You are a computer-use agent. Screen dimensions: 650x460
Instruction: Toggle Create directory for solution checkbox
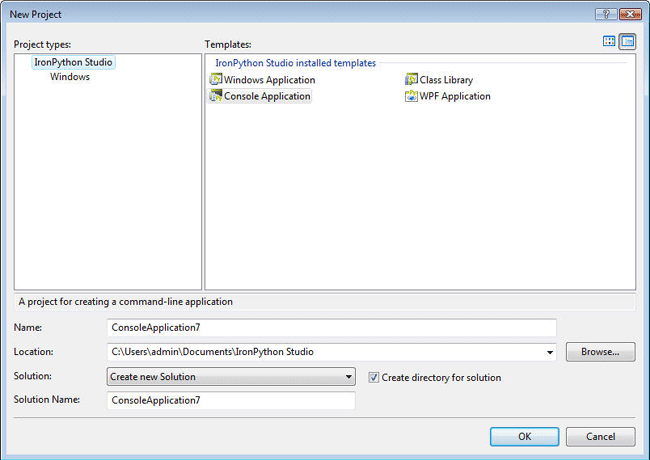click(374, 377)
